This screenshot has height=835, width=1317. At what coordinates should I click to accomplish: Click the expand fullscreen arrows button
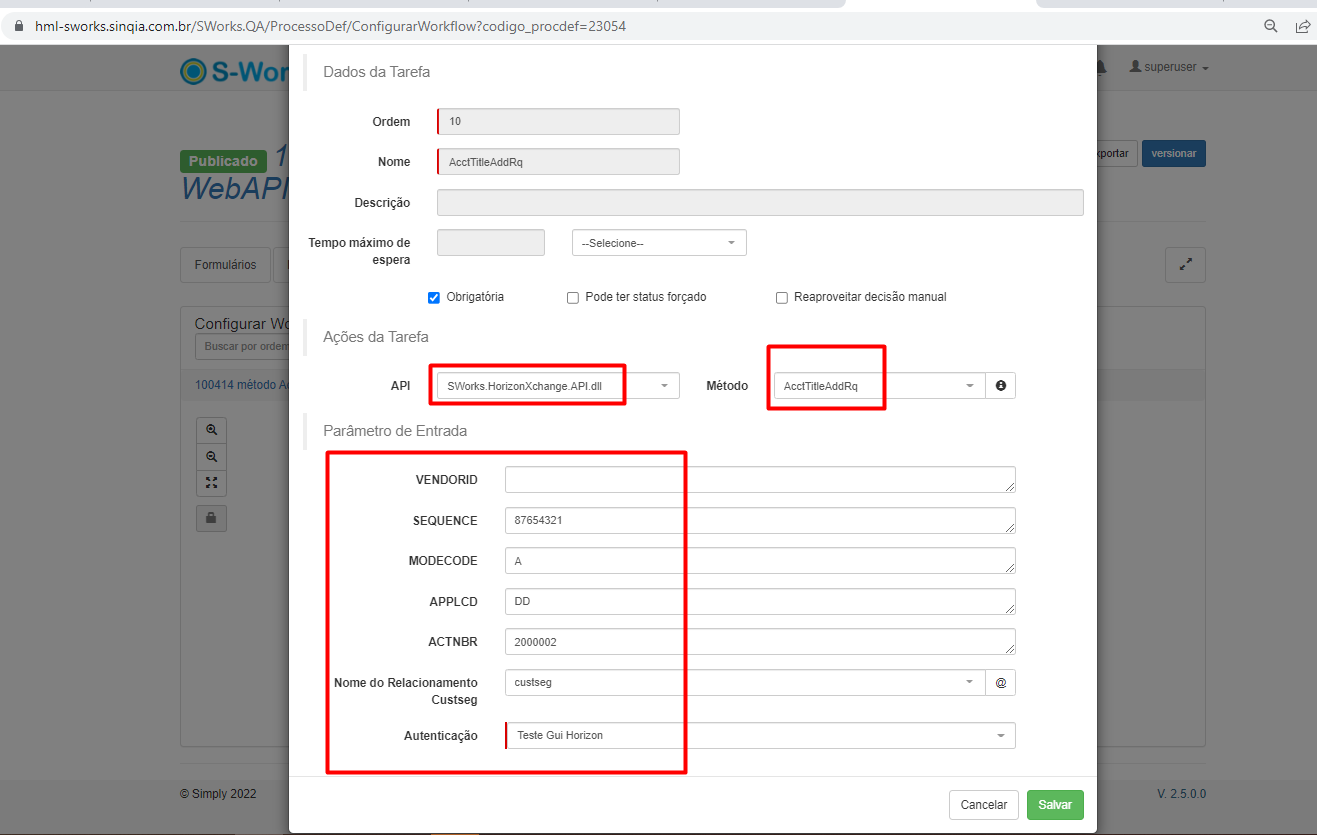pyautogui.click(x=1185, y=265)
